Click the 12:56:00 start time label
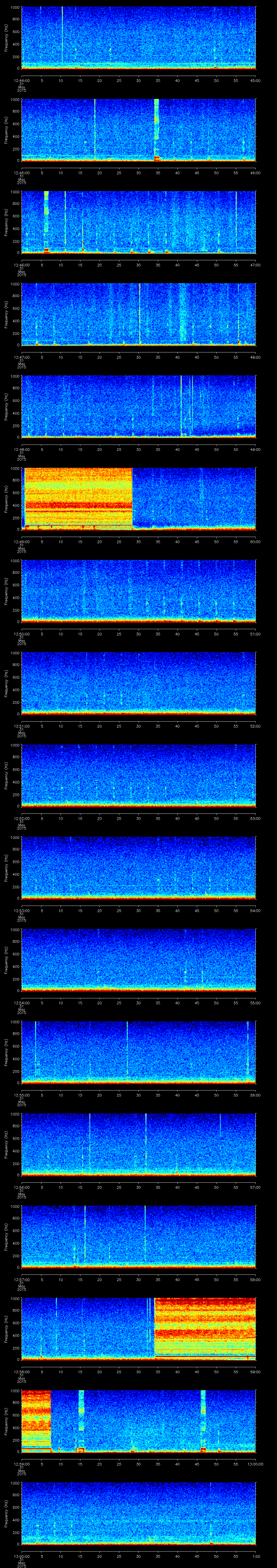The height and width of the screenshot is (1568, 277). click(x=21, y=1187)
